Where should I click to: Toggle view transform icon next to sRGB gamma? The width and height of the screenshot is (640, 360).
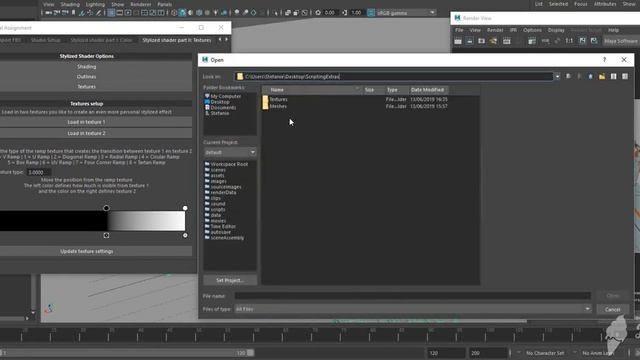point(371,13)
